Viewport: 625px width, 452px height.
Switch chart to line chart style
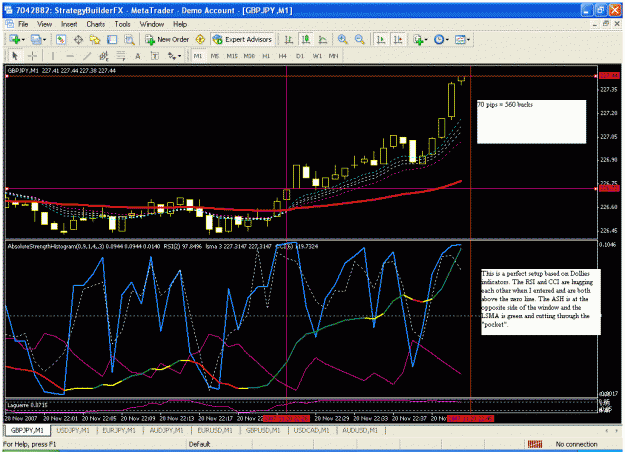pyautogui.click(x=323, y=39)
